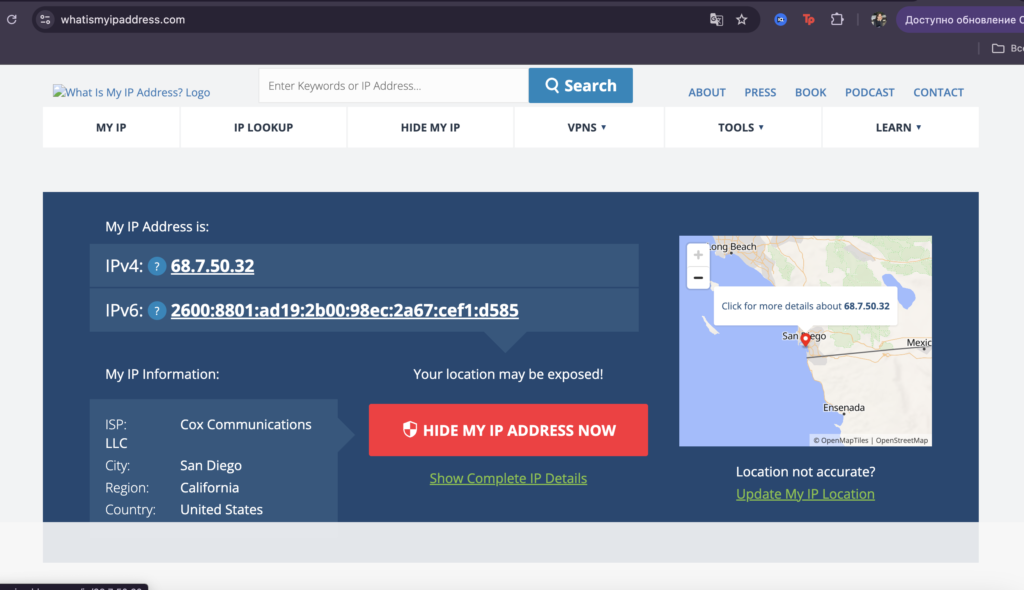This screenshot has height=590, width=1024.
Task: Open the blue extension icon in toolbar
Action: [780, 20]
